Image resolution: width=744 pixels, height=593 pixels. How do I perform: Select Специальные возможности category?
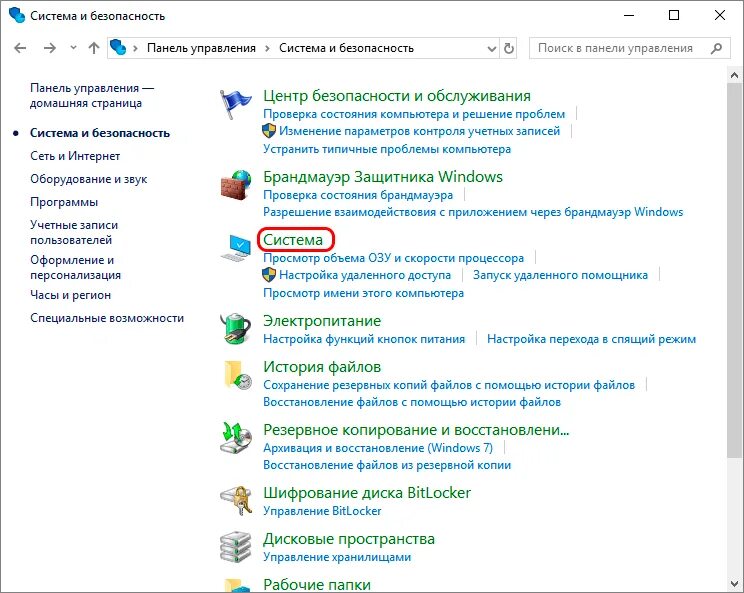(107, 318)
